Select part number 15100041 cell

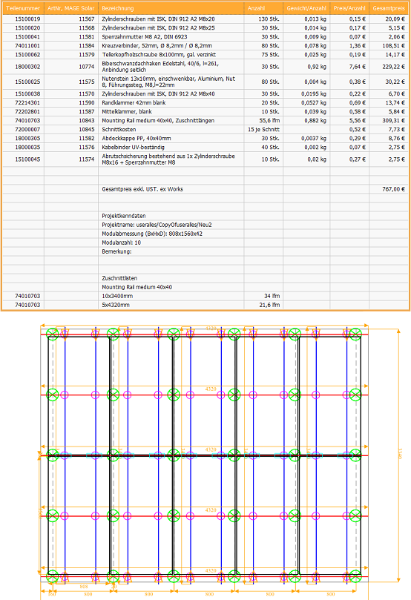tap(23, 37)
